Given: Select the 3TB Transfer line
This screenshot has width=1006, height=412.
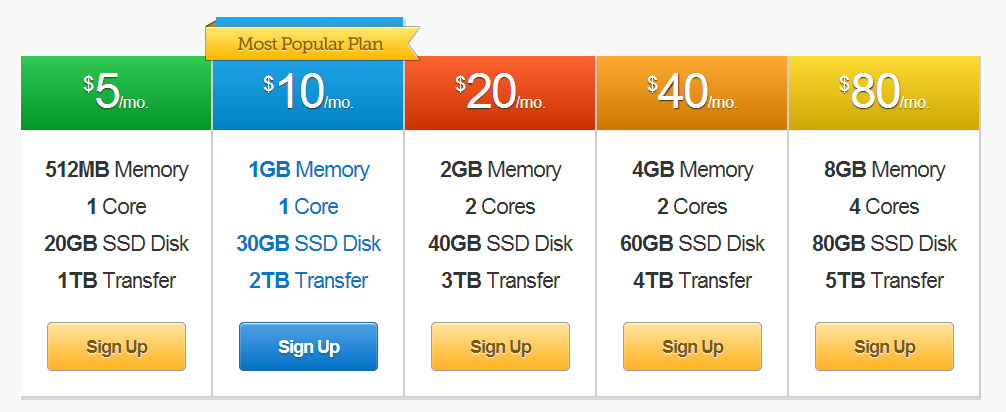Looking at the screenshot, I should [500, 281].
